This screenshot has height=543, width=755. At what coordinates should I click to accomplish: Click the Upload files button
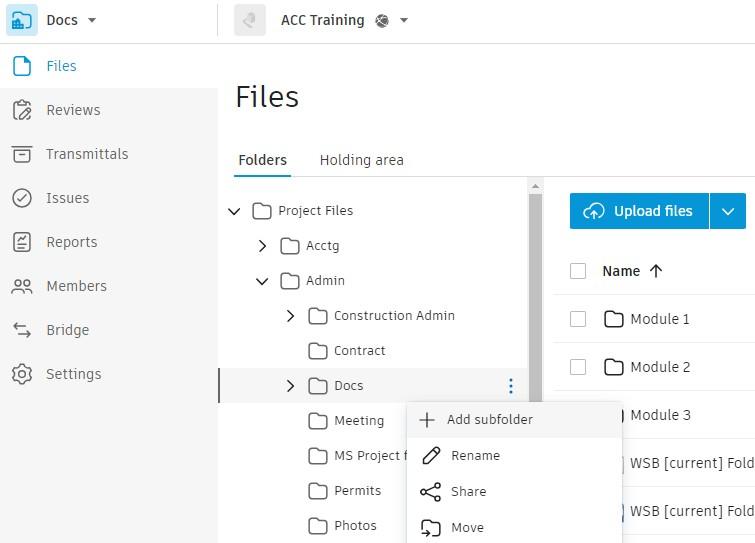[x=639, y=211]
